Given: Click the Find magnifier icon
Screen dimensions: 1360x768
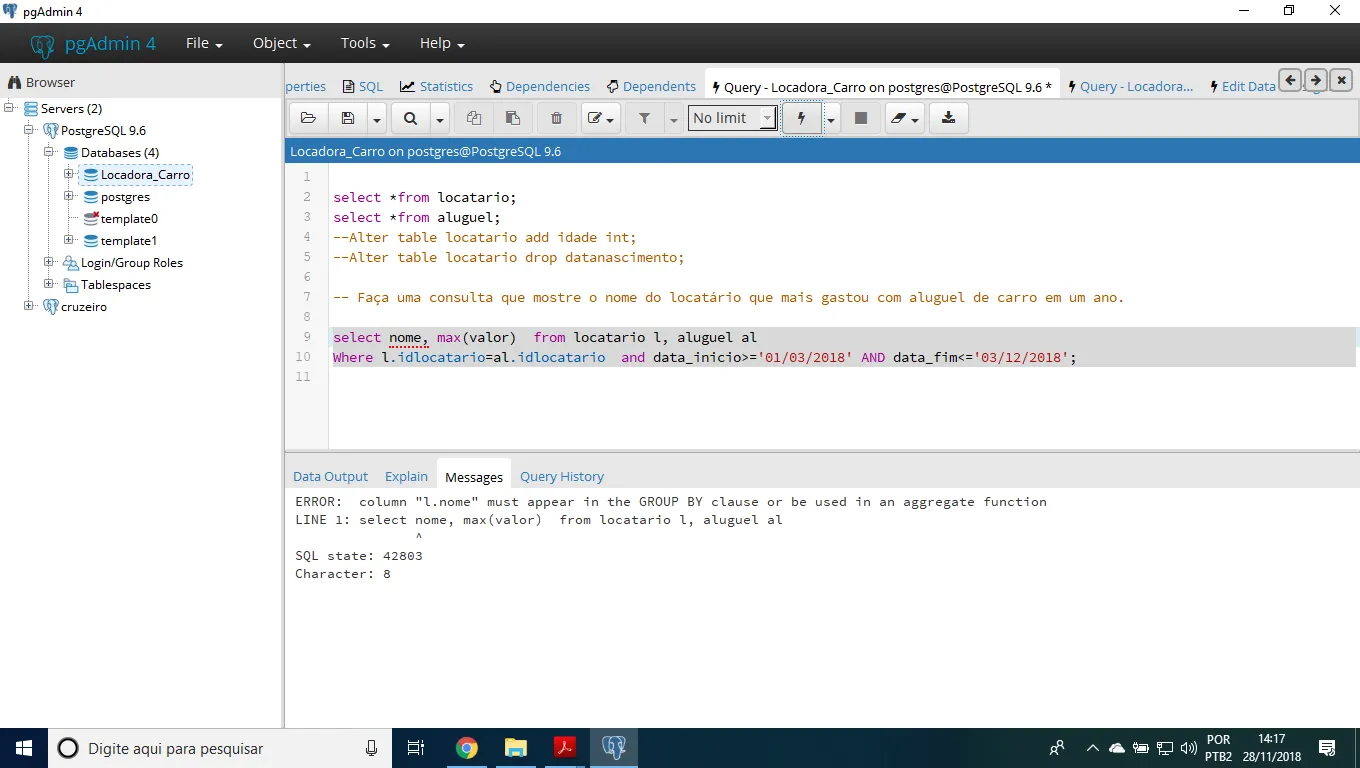Looking at the screenshot, I should tap(410, 118).
